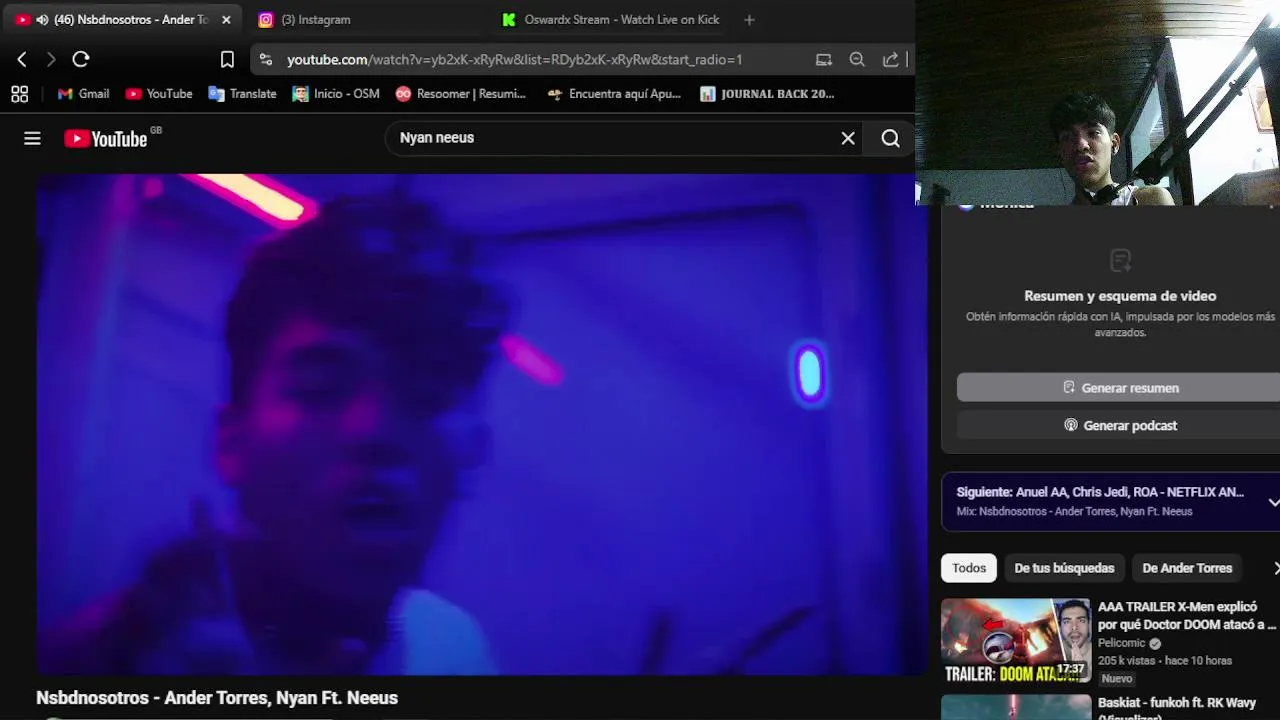Open the AAA TRAILER X-Men video thumbnail
Viewport: 1280px width, 720px height.
pos(1015,640)
